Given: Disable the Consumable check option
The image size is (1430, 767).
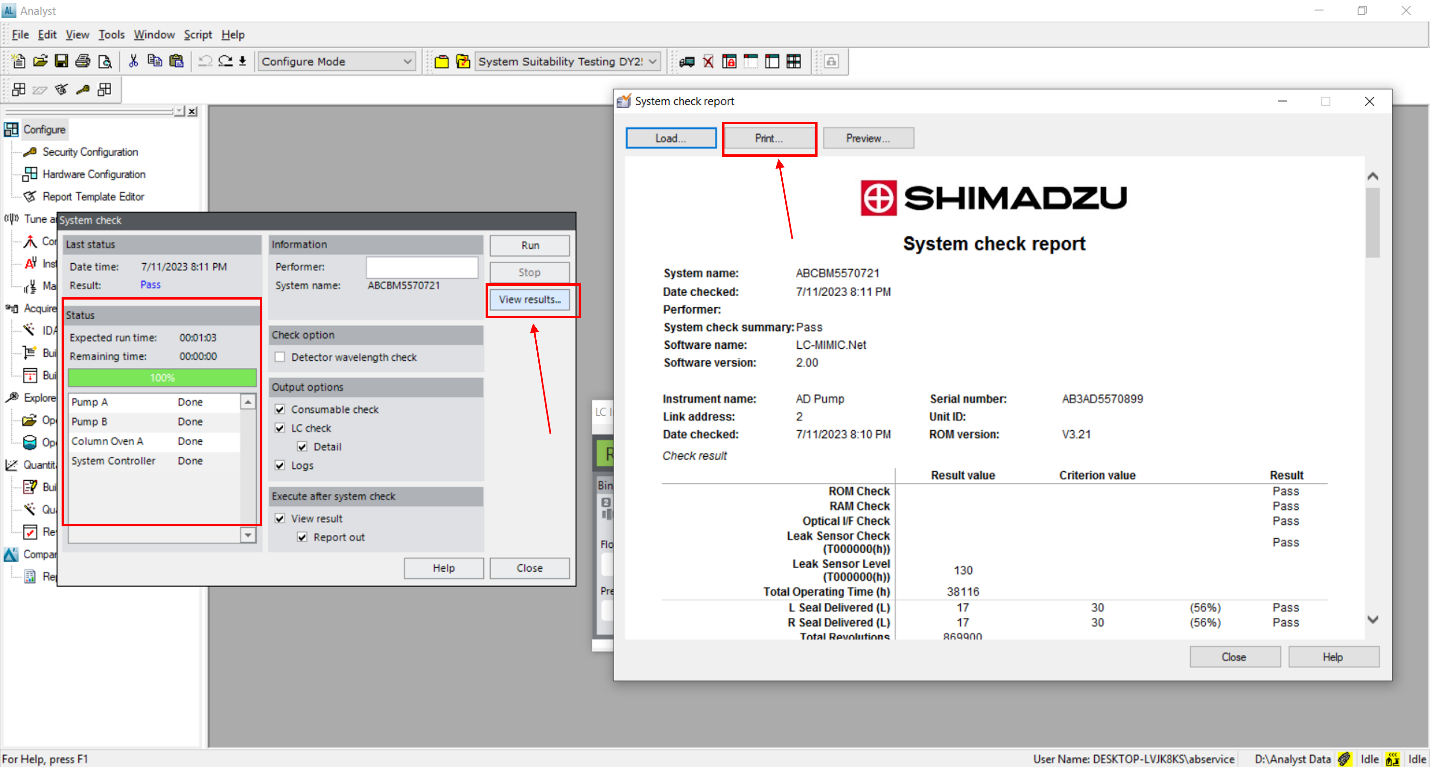Looking at the screenshot, I should point(280,409).
